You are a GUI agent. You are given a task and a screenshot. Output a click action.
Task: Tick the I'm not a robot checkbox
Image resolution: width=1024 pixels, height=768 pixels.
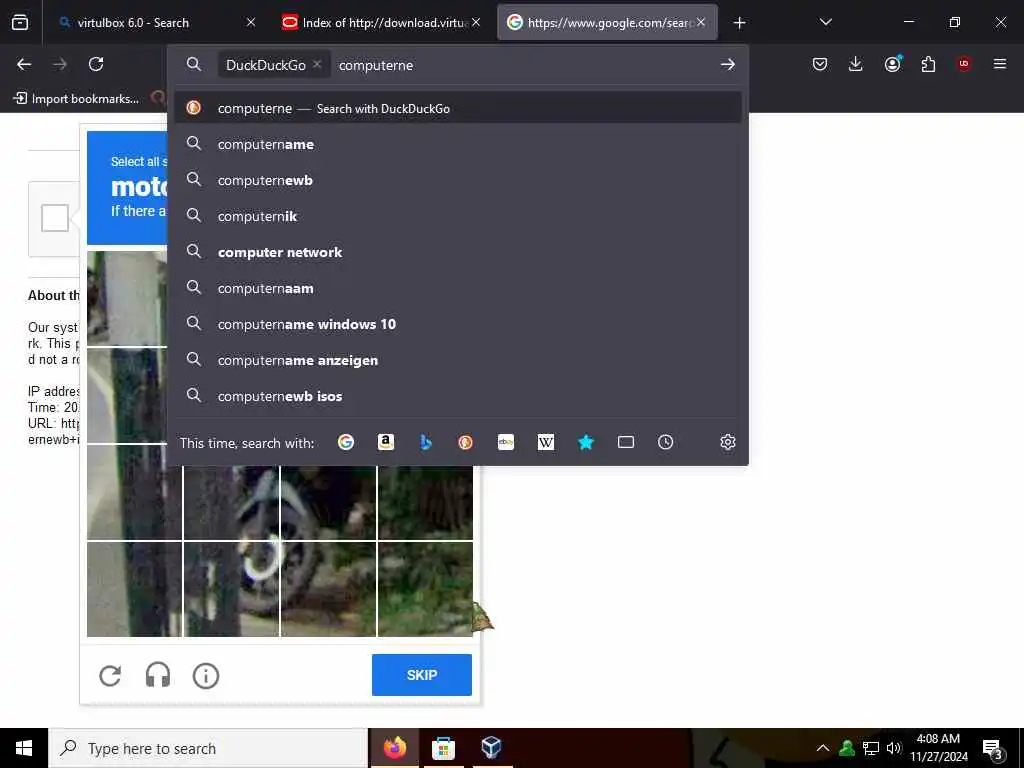[55, 218]
